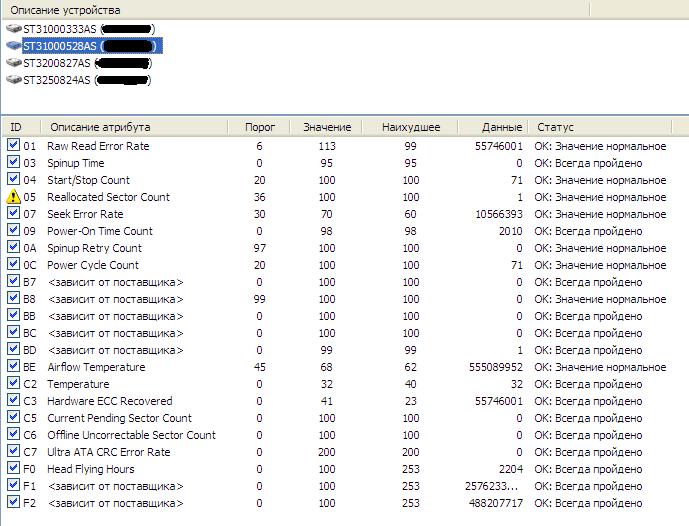This screenshot has width=689, height=526.
Task: Sort by the 'Статус' column header
Action: click(600, 127)
